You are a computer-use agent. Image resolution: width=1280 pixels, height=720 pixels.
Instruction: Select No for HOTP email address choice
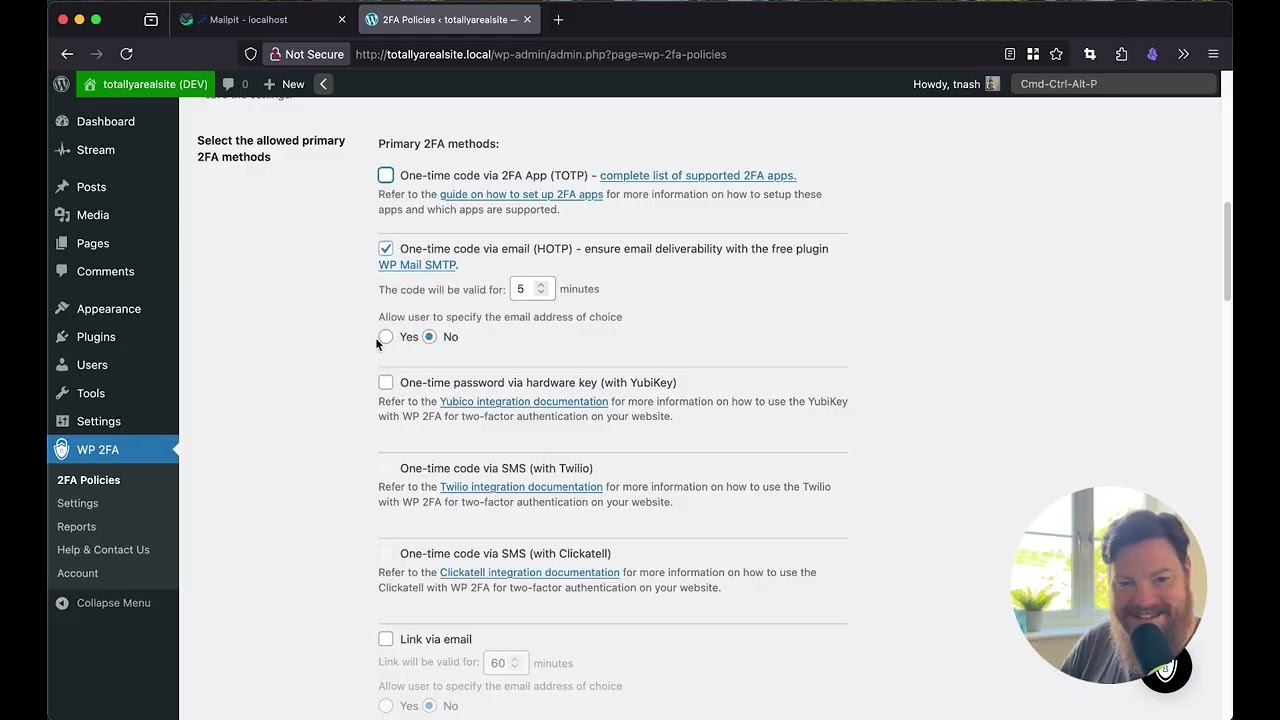(429, 337)
